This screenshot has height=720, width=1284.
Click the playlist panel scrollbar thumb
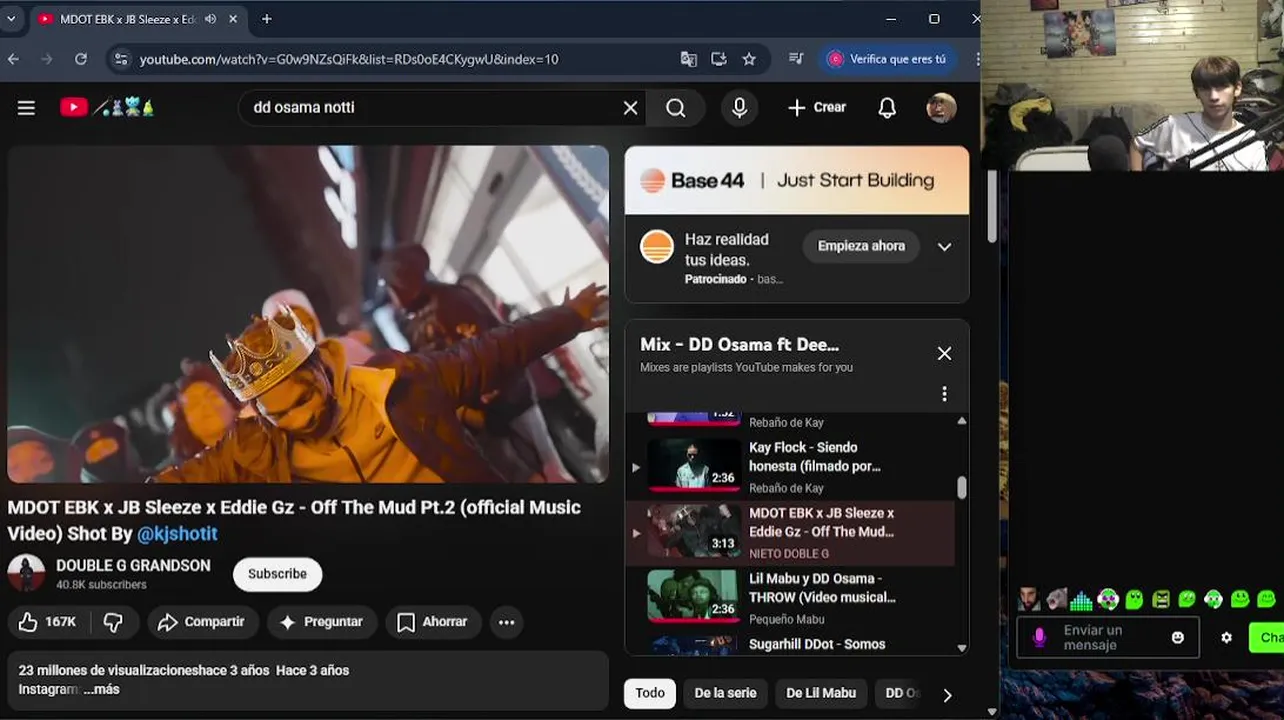[x=962, y=487]
